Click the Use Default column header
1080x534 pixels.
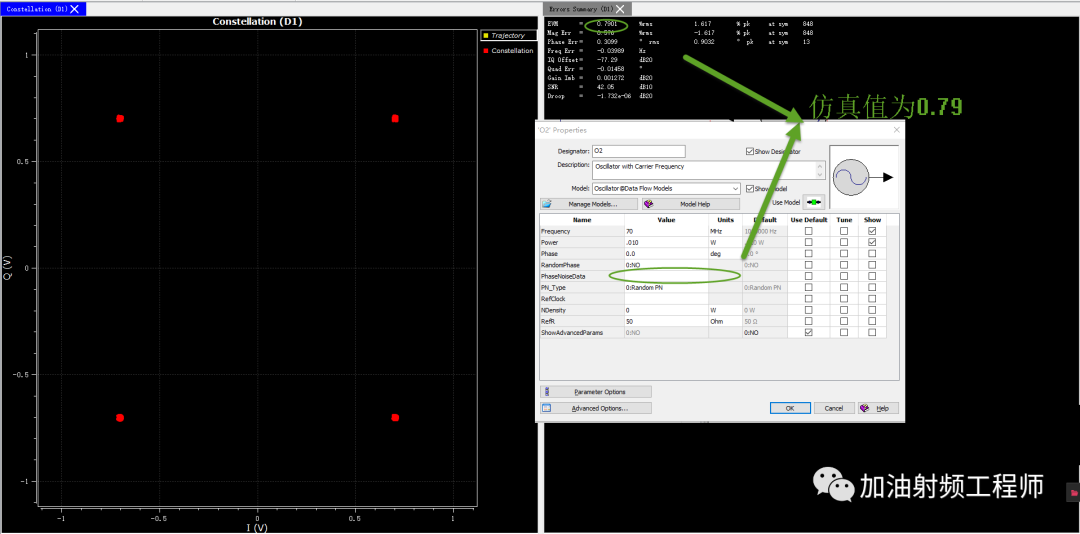(809, 220)
